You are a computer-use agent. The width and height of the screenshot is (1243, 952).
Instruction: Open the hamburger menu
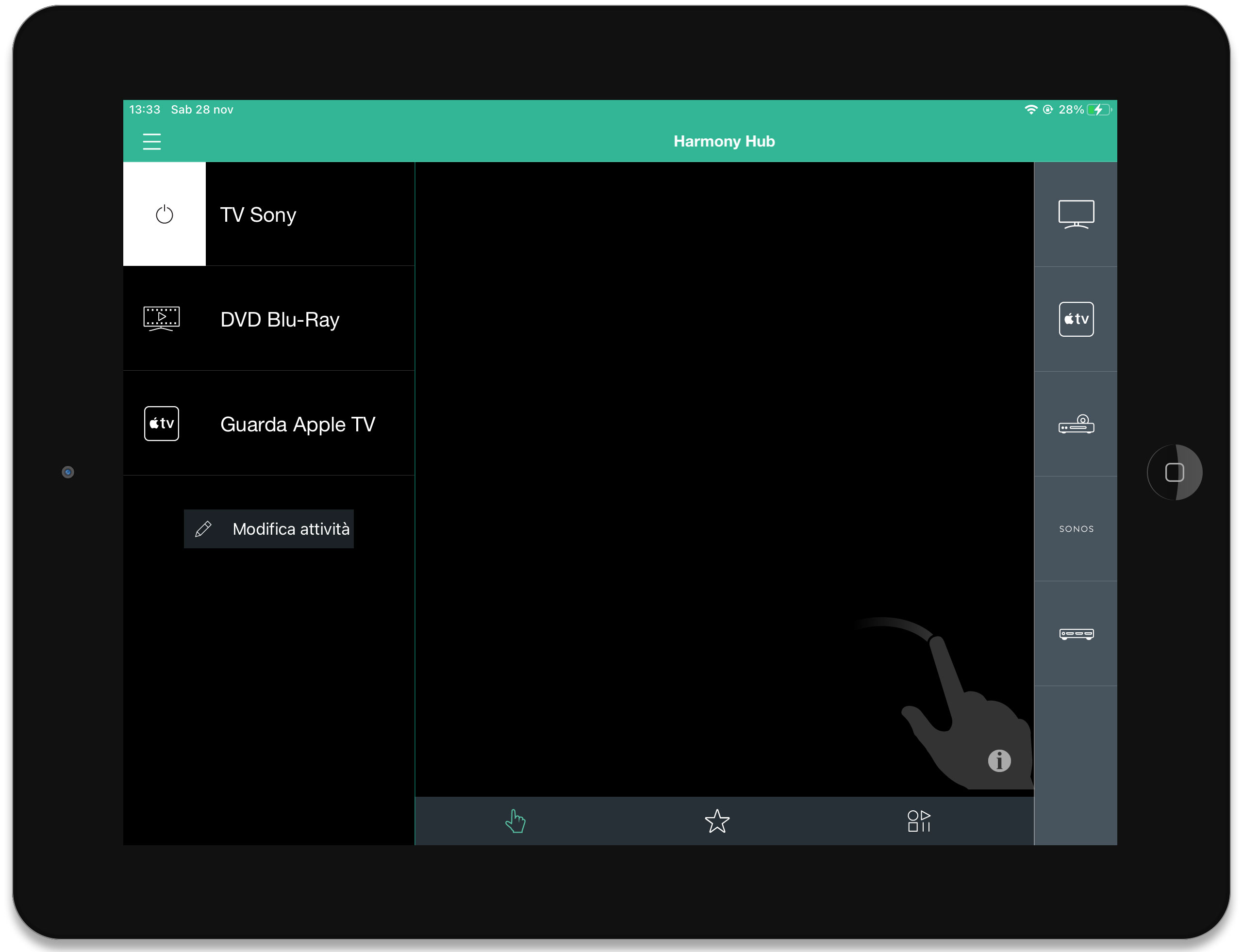(152, 141)
